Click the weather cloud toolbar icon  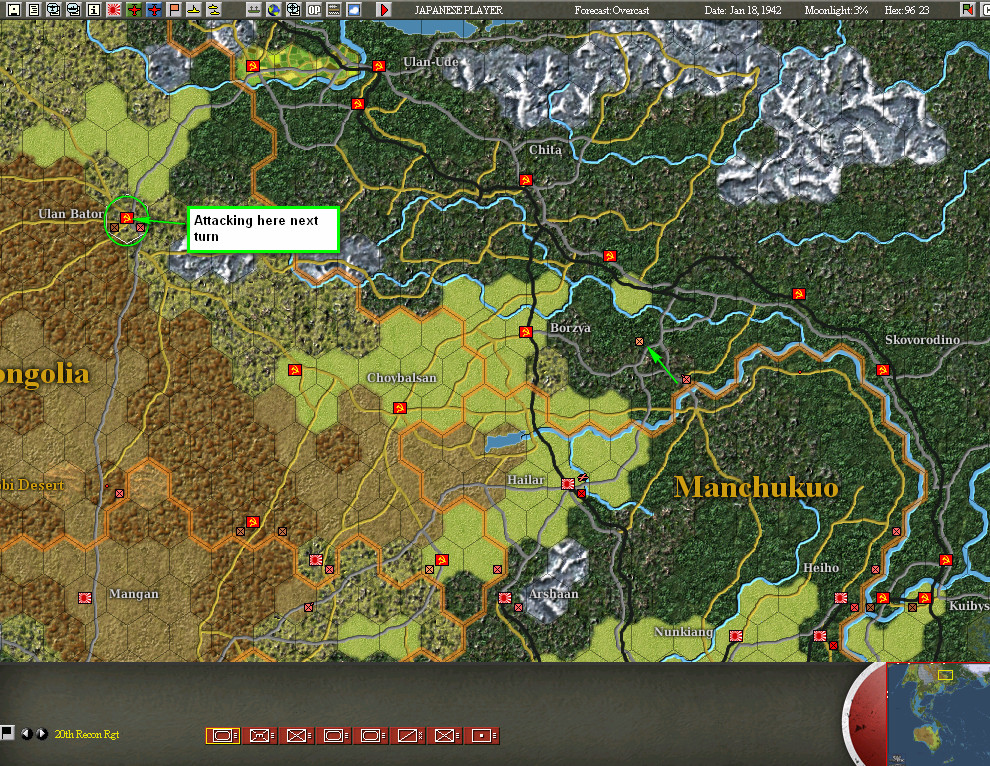click(354, 9)
